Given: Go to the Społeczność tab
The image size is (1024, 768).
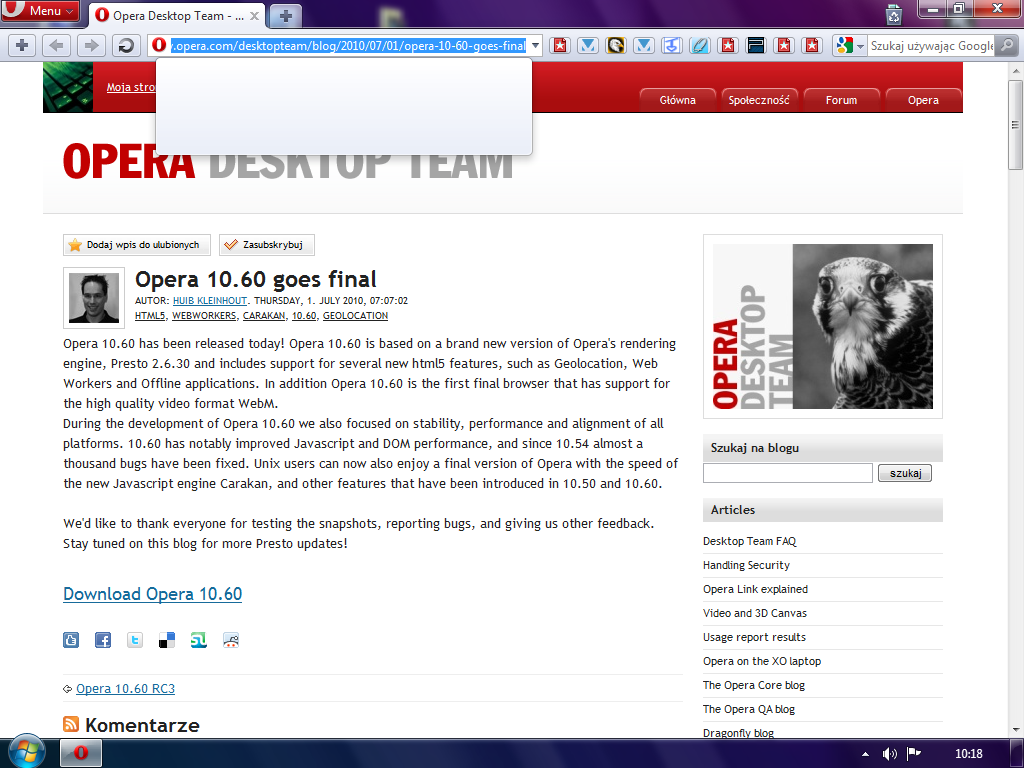Looking at the screenshot, I should [x=759, y=100].
